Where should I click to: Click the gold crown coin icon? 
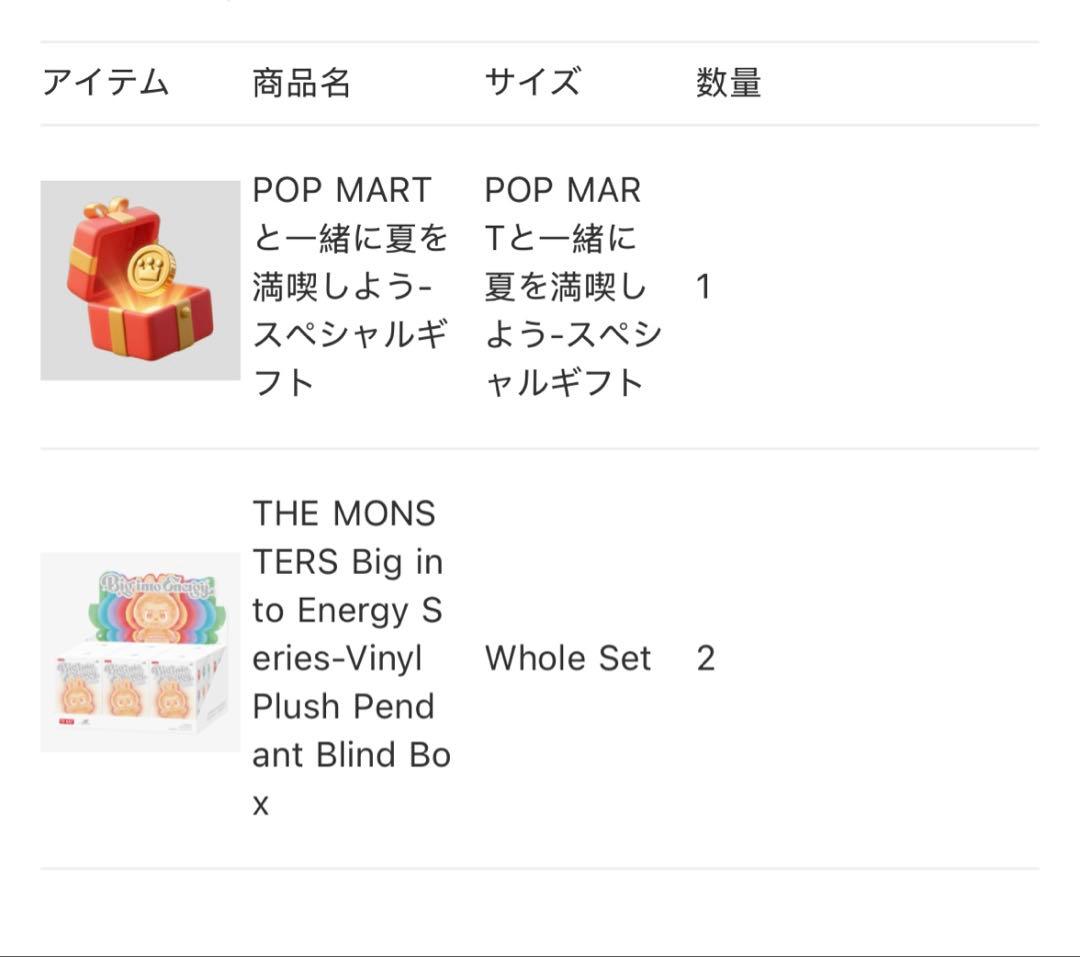tap(150, 268)
